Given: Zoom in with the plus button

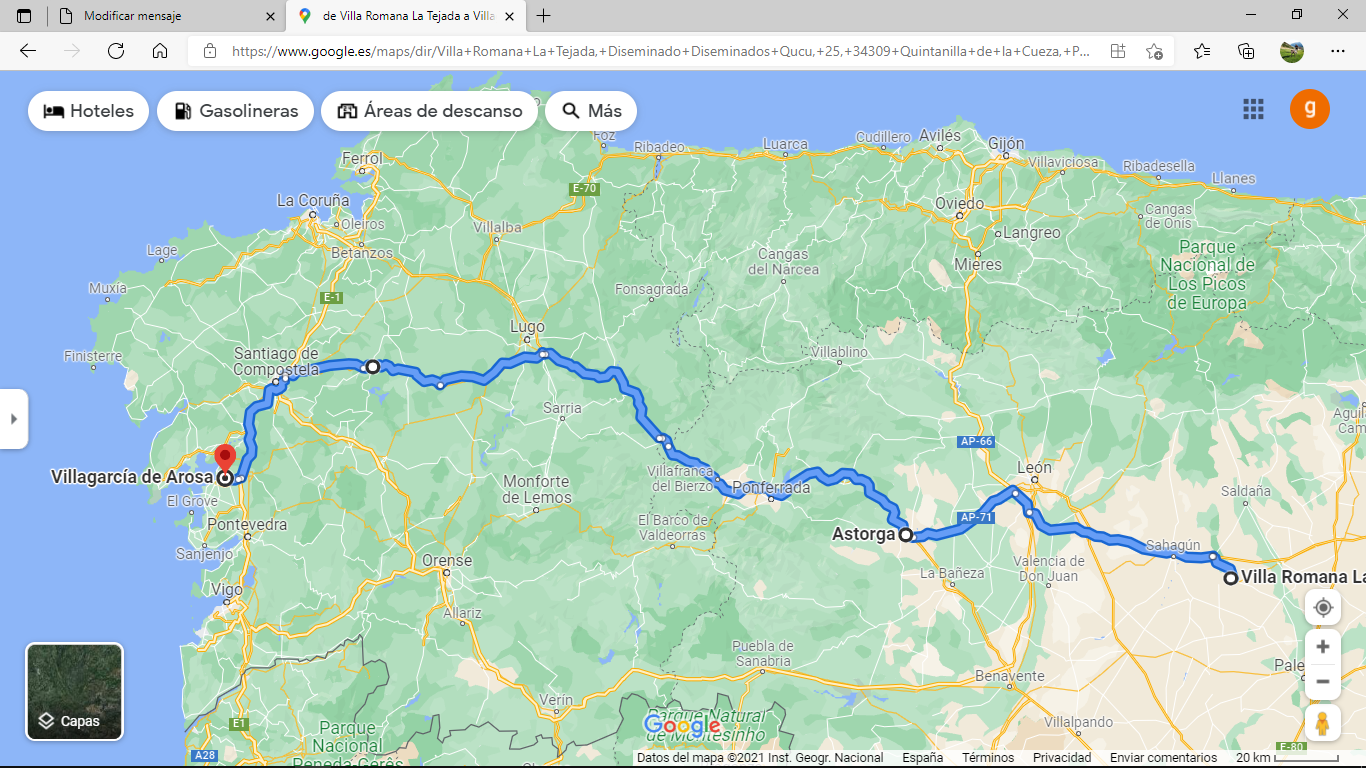Looking at the screenshot, I should tap(1323, 646).
